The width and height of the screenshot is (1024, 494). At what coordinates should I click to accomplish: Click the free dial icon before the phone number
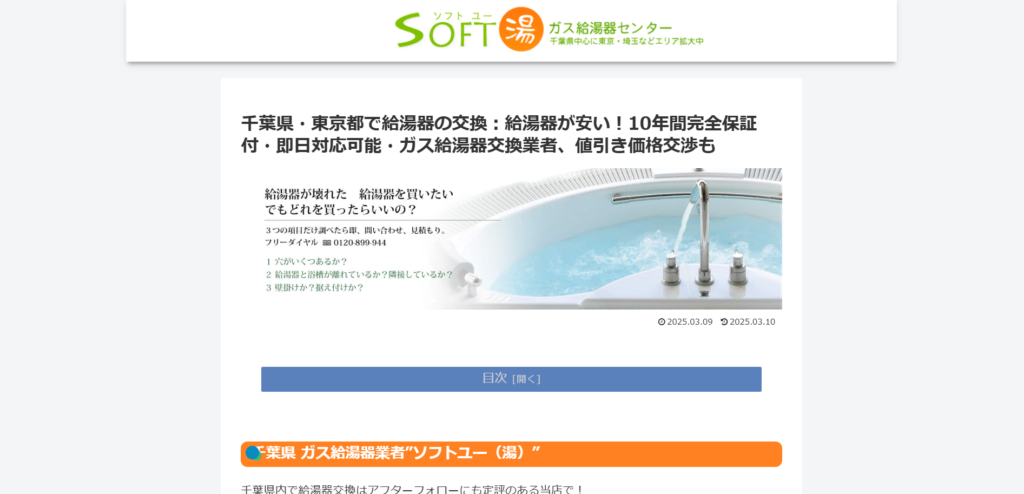(x=326, y=242)
